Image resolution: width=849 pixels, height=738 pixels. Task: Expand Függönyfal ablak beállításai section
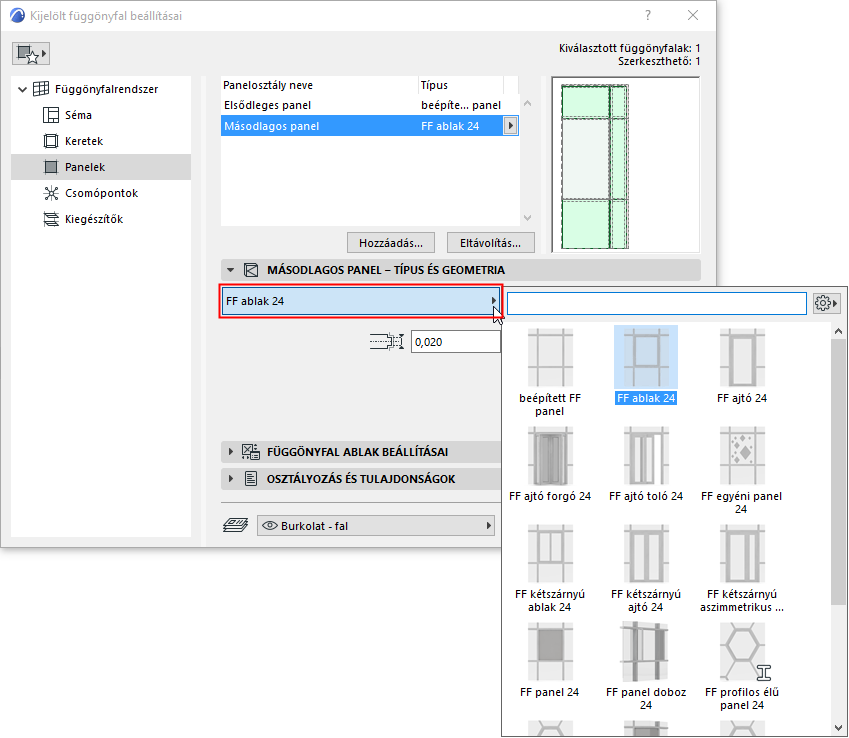click(231, 452)
